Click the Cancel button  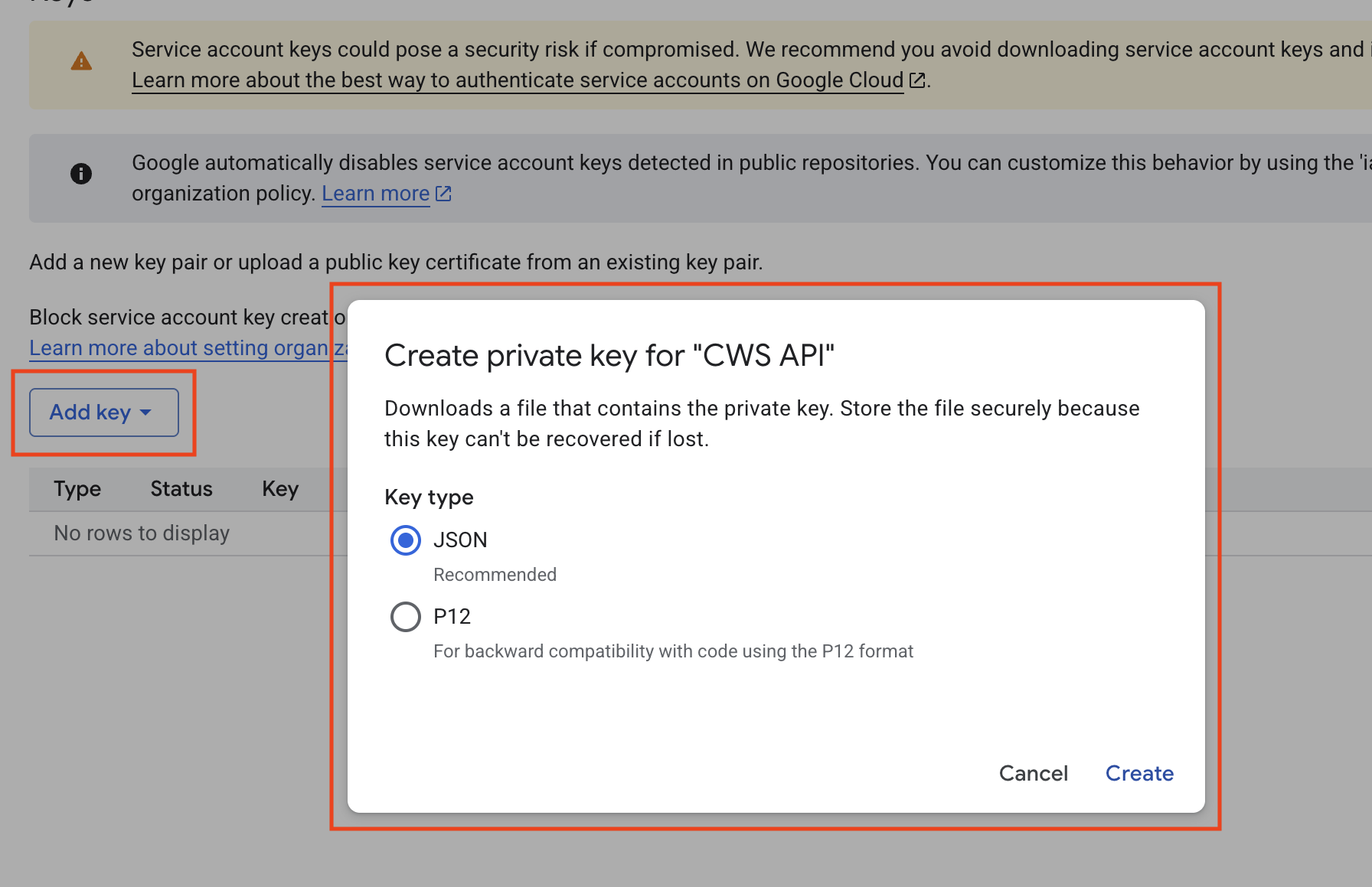pos(1033,774)
